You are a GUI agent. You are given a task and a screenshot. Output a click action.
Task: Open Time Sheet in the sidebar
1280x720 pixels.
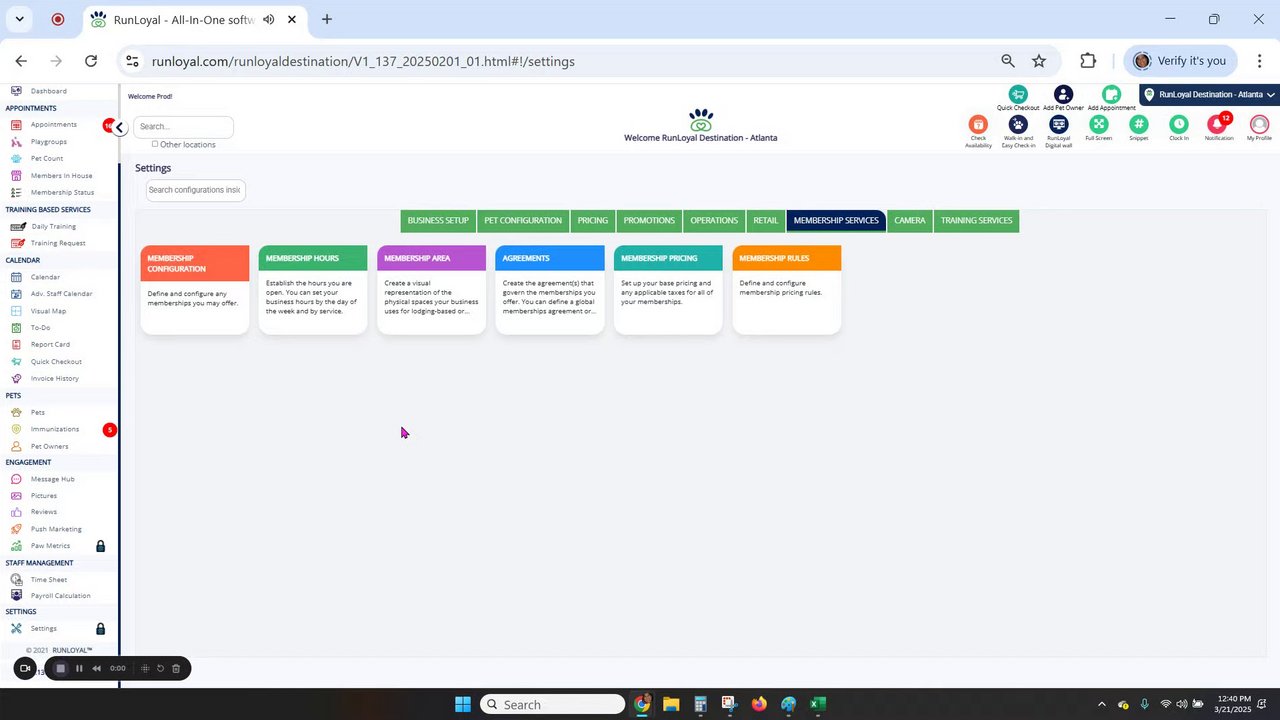pos(48,580)
